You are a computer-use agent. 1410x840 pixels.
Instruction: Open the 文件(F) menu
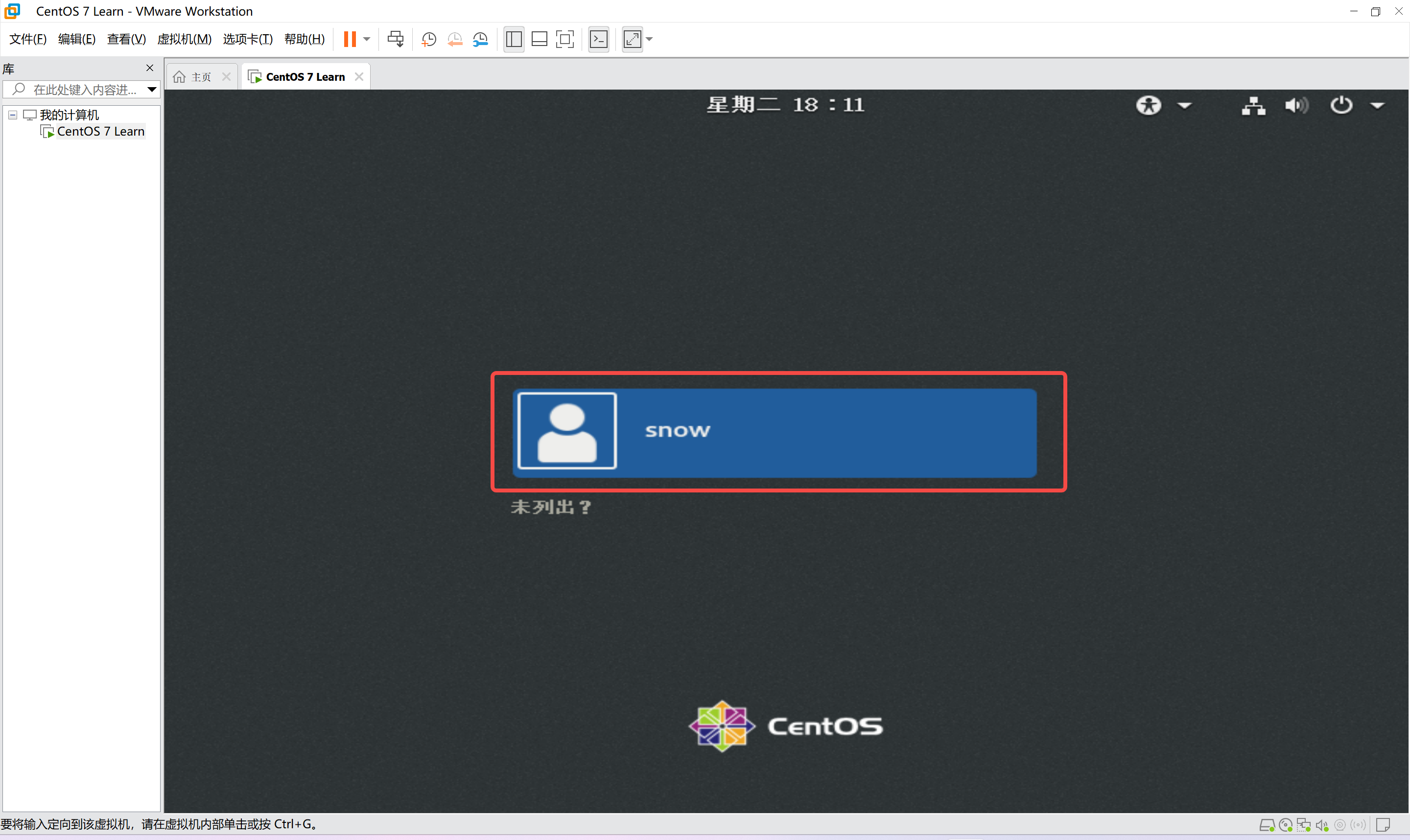[28, 39]
